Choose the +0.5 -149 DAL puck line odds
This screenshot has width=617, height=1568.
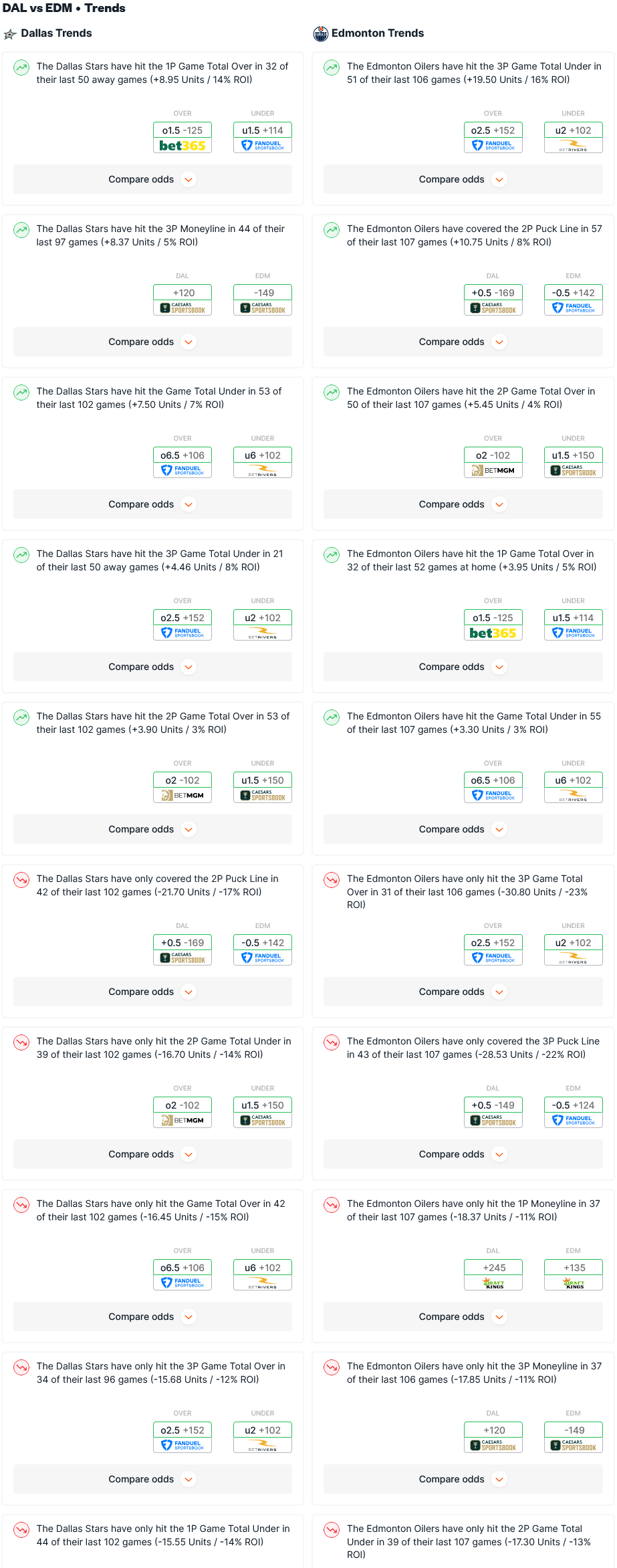coord(493,1105)
